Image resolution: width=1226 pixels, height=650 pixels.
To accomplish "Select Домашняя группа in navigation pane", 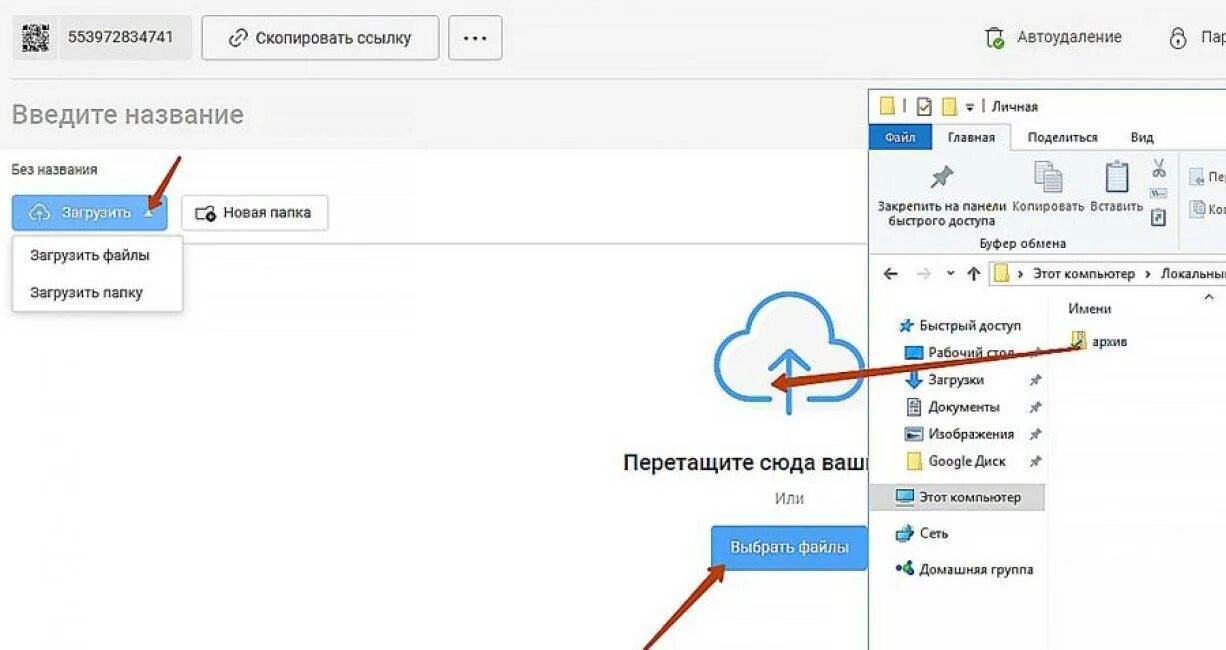I will pos(964,569).
